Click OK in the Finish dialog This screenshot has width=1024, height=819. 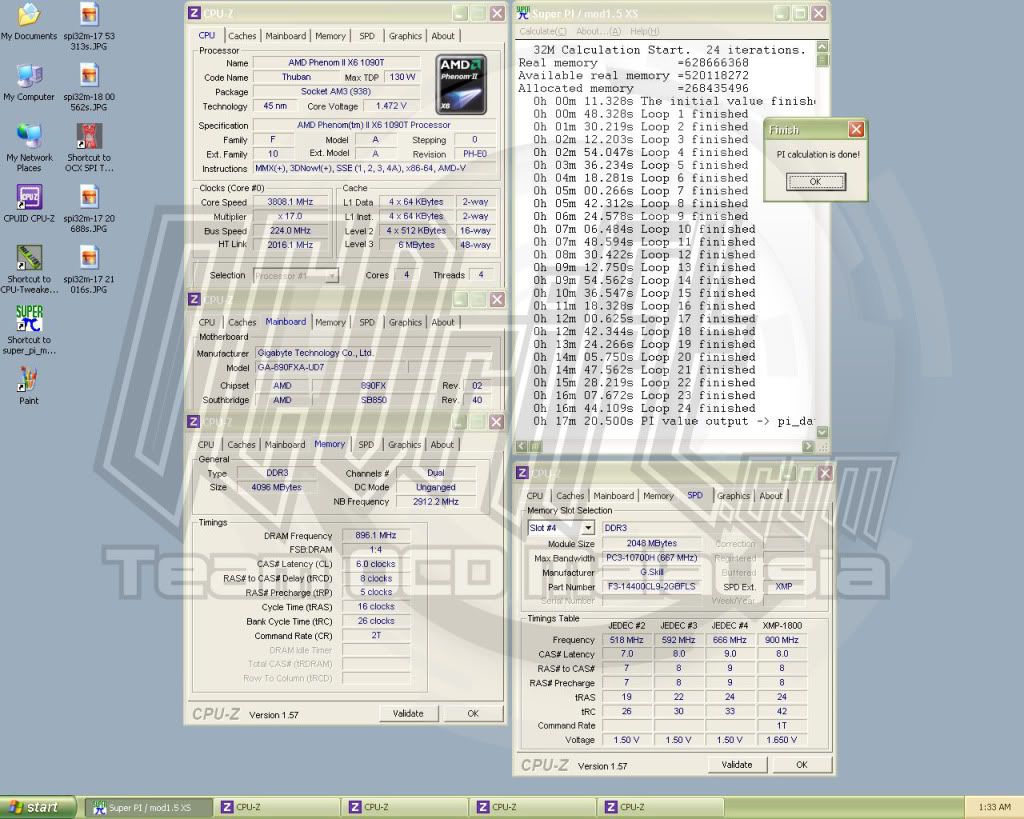(815, 182)
